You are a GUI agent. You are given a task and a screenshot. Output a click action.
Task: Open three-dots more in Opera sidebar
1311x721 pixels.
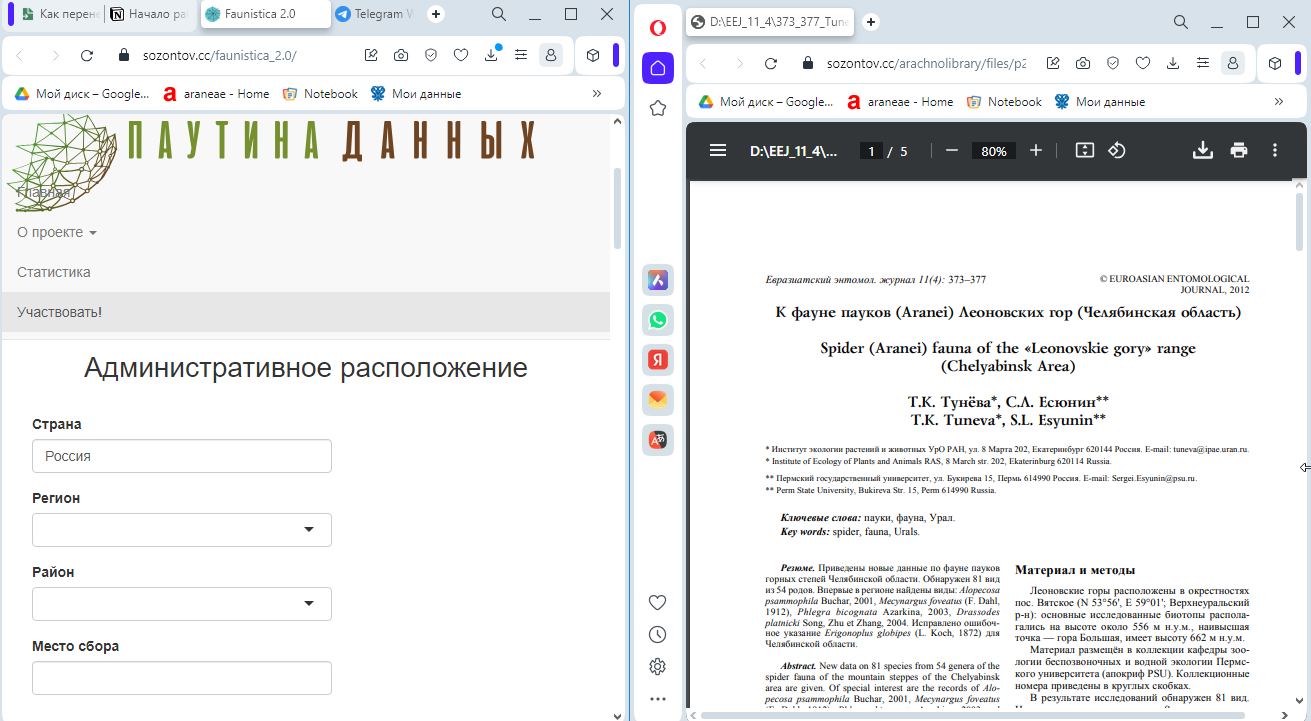pos(658,699)
